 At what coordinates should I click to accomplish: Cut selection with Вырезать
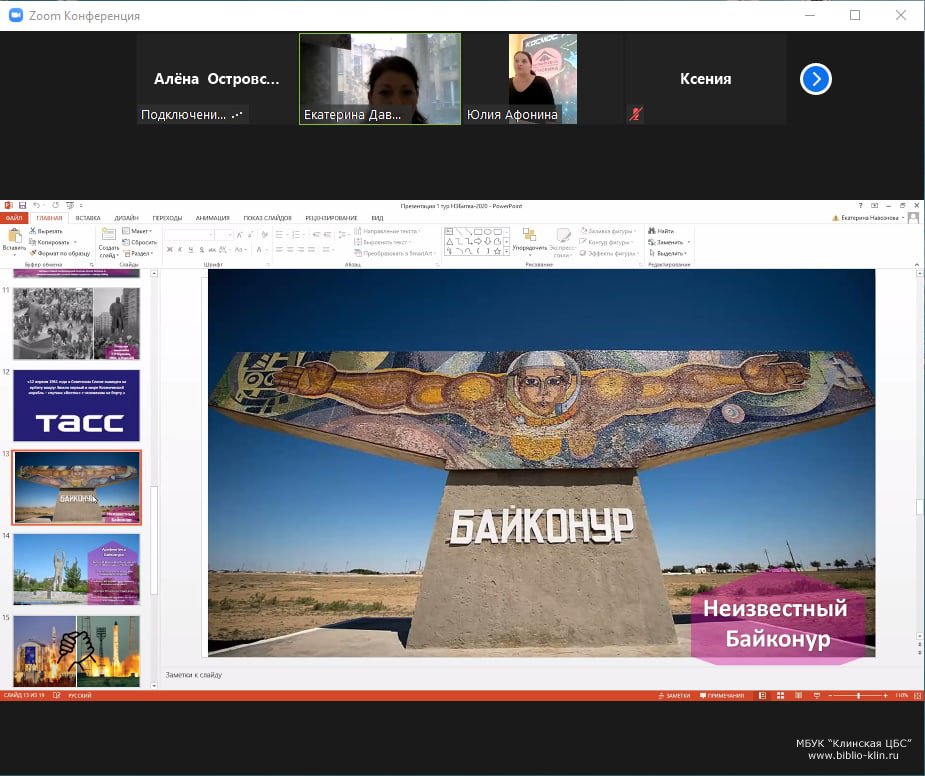pos(46,231)
